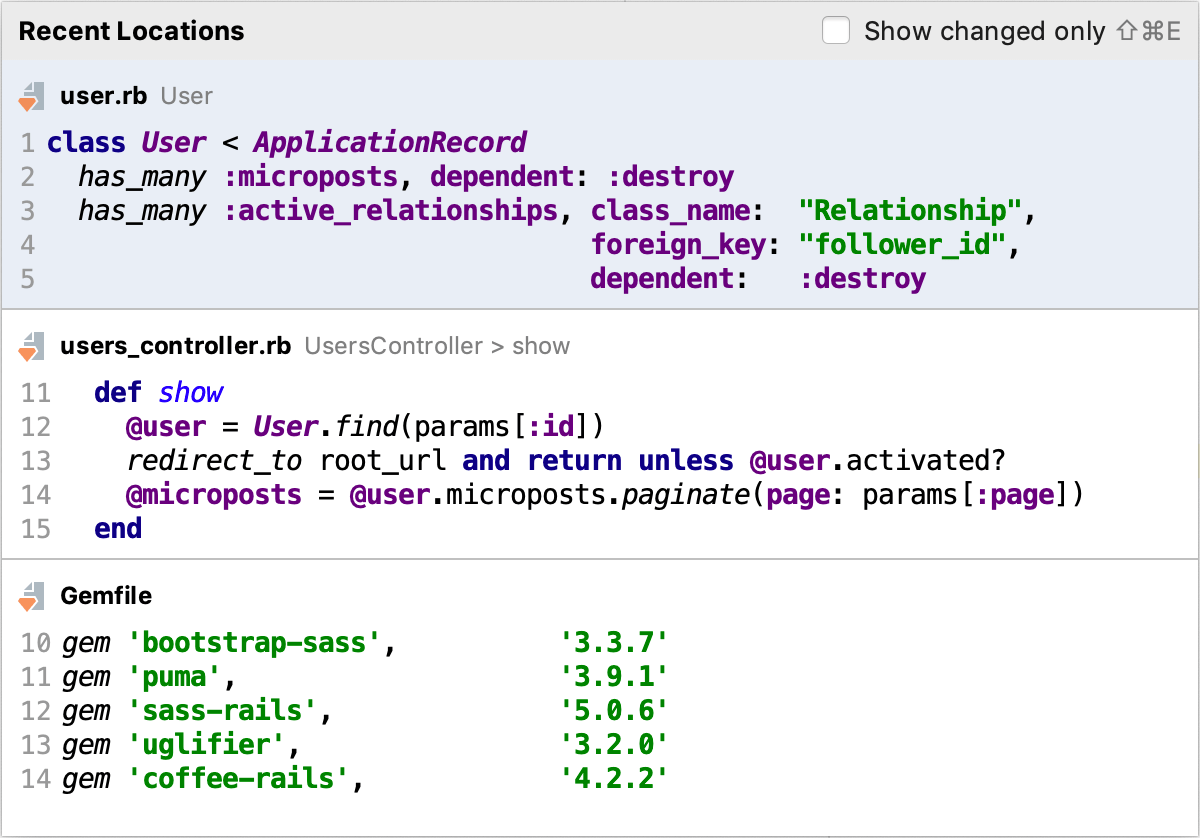Viewport: 1200px width, 838px height.
Task: Click the Gemfile file icon
Action: point(31,597)
